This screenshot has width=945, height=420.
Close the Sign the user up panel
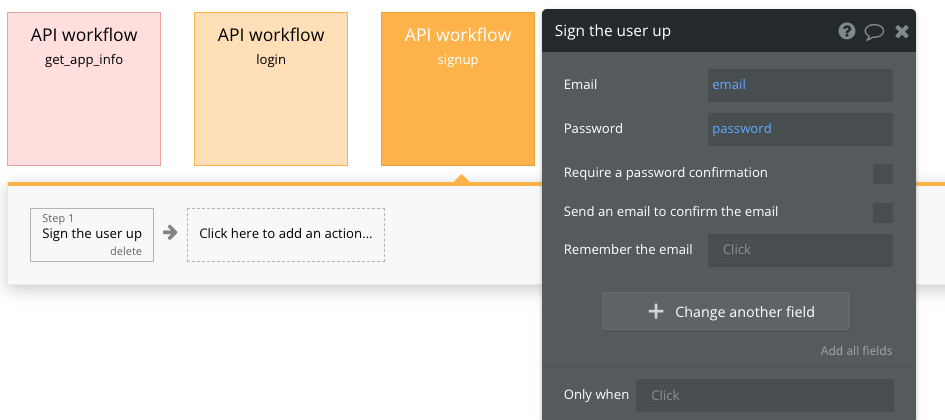(902, 32)
